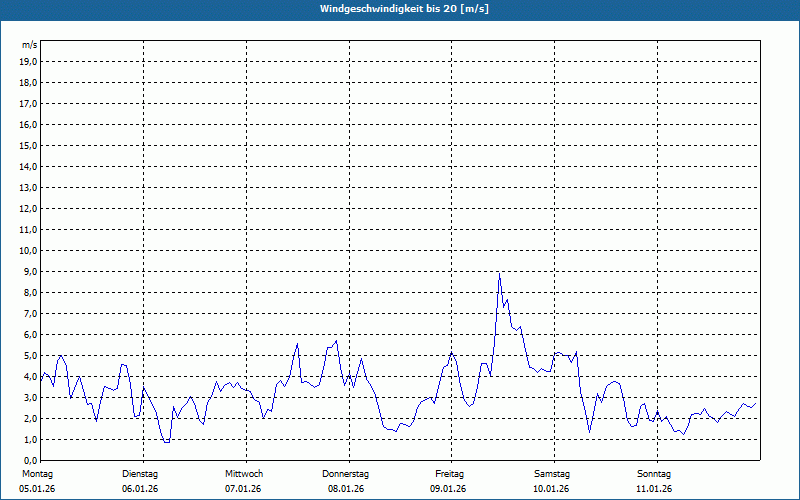Image resolution: width=800 pixels, height=500 pixels.
Task: Click the date label 11.01.26
Action: tap(654, 489)
